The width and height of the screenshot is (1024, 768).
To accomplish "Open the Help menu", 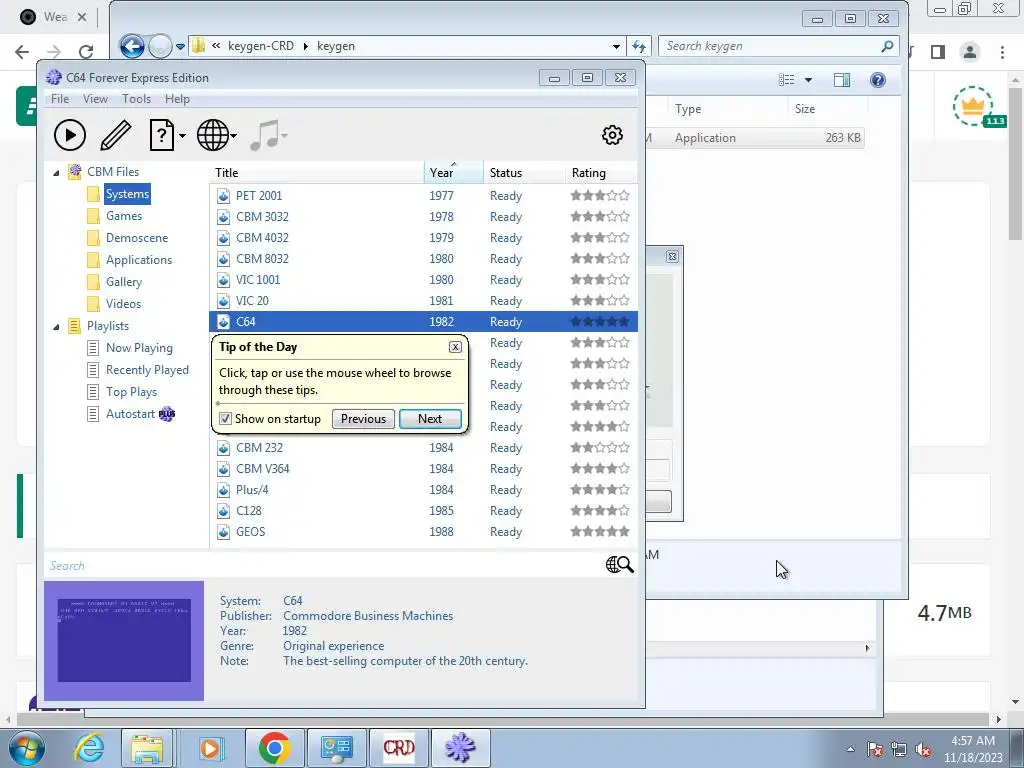I will click(x=177, y=99).
